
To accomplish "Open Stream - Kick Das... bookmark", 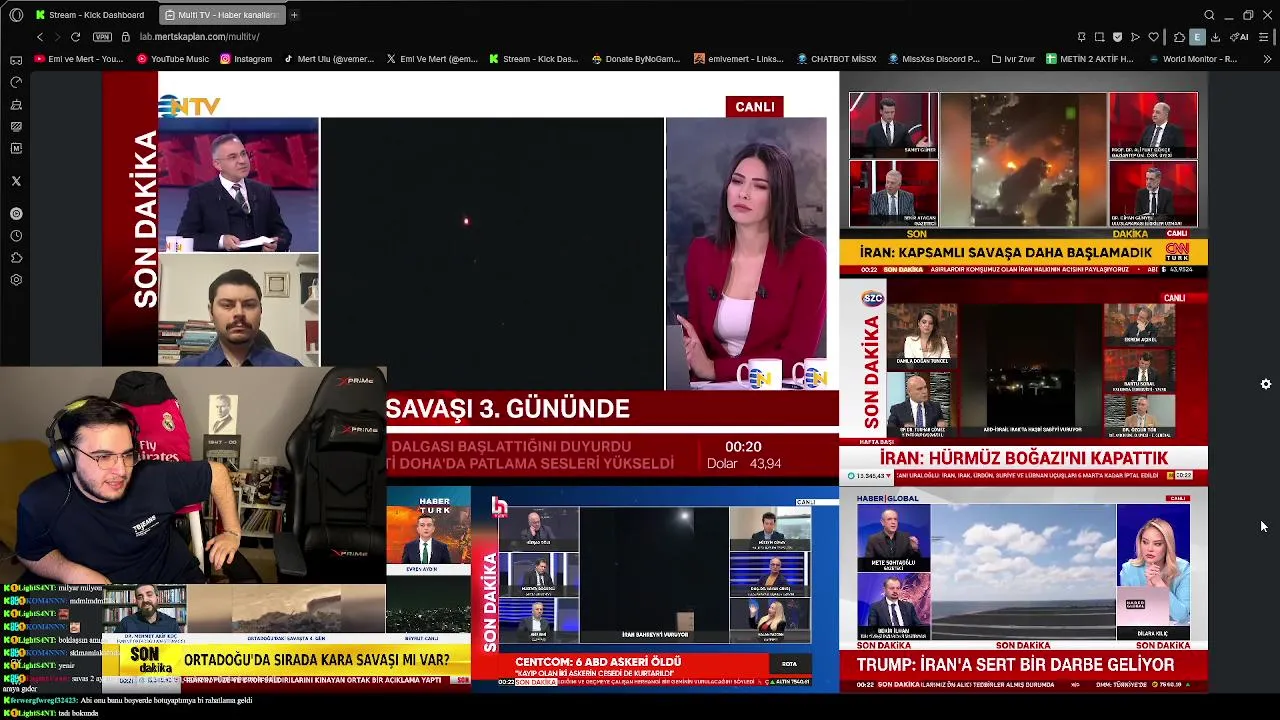I will click(x=533, y=59).
